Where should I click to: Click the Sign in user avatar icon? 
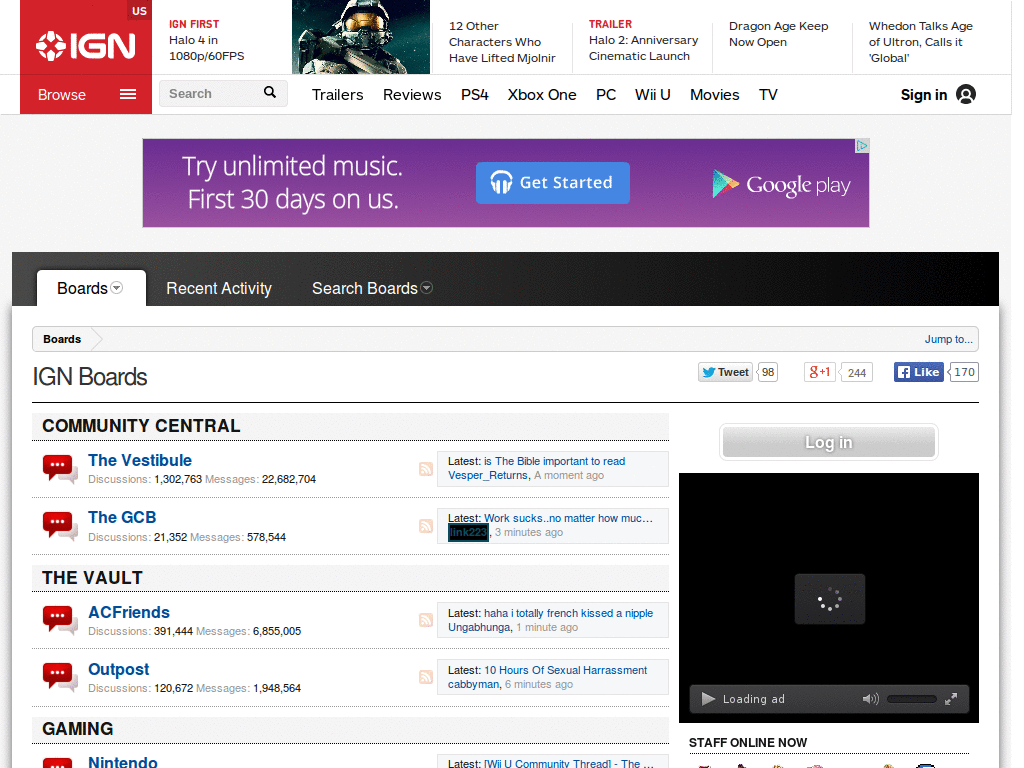point(966,95)
